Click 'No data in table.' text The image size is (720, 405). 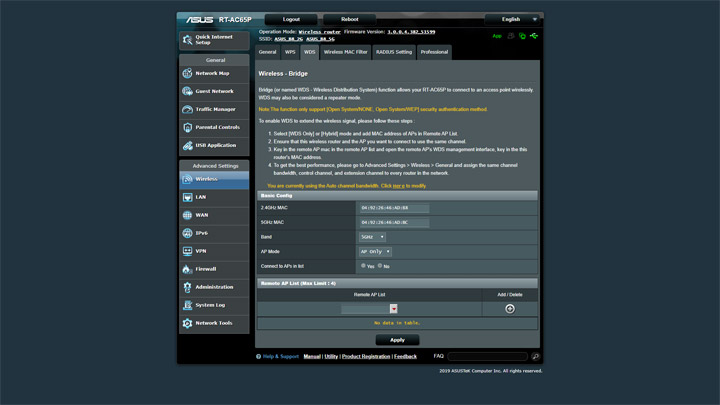397,323
